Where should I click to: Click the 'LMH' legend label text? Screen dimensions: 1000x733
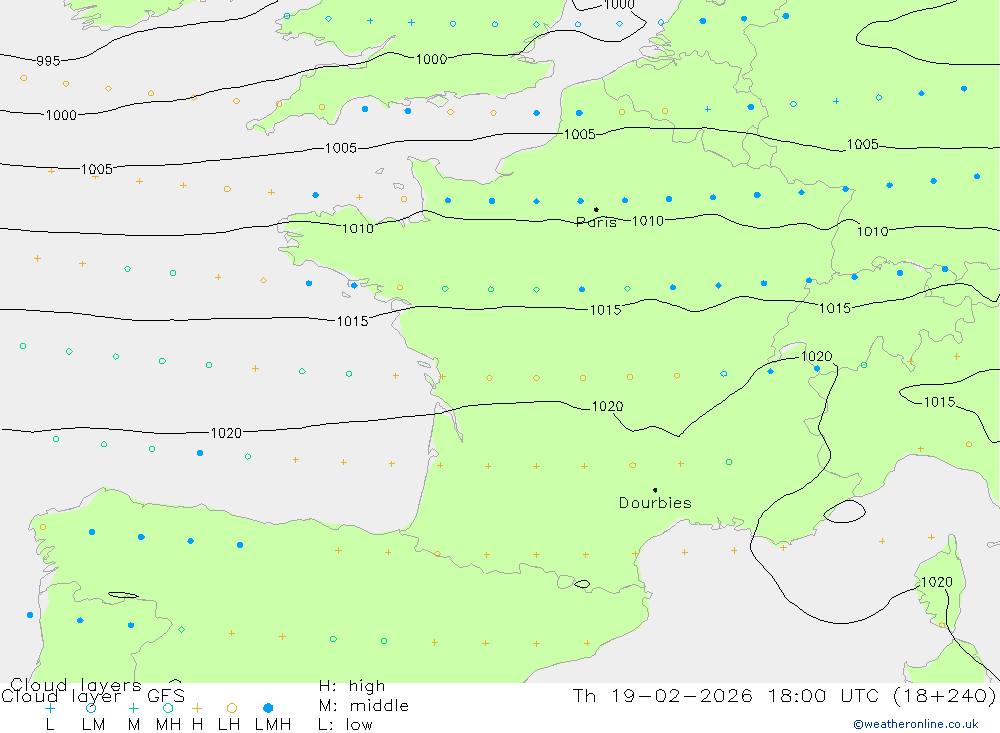(273, 725)
